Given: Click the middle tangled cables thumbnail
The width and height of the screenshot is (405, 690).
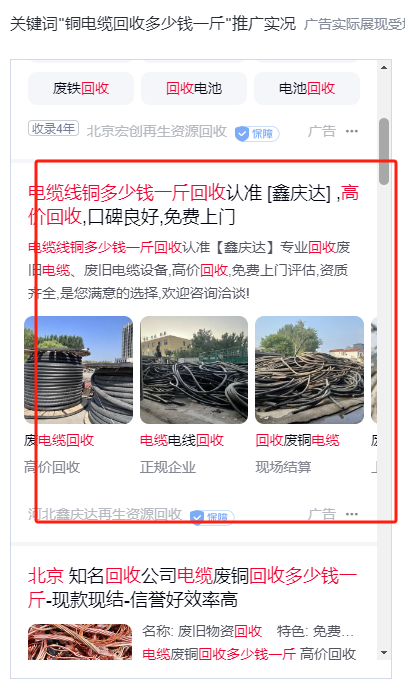Looking at the screenshot, I should [x=194, y=370].
